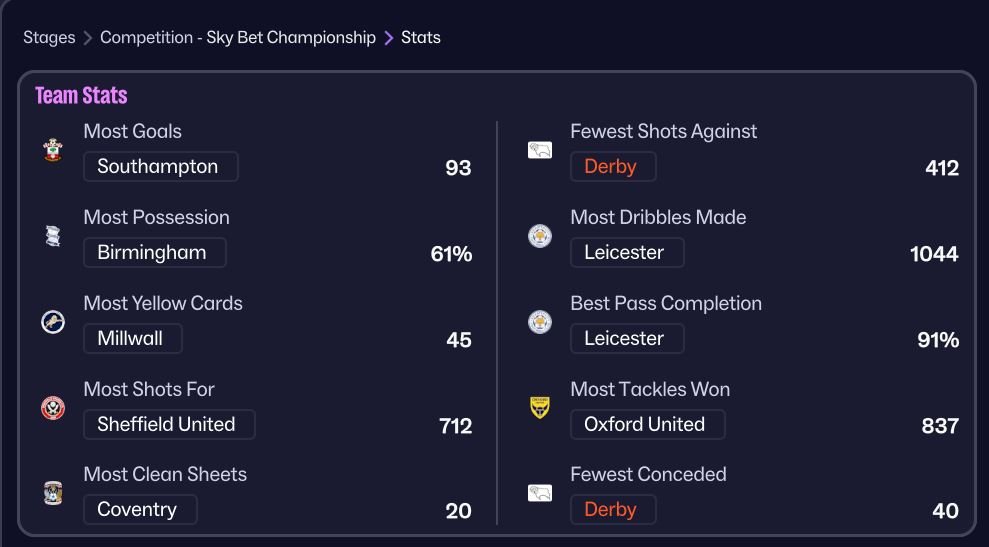
Task: Click the Team Stats panel heading
Action: (81, 96)
